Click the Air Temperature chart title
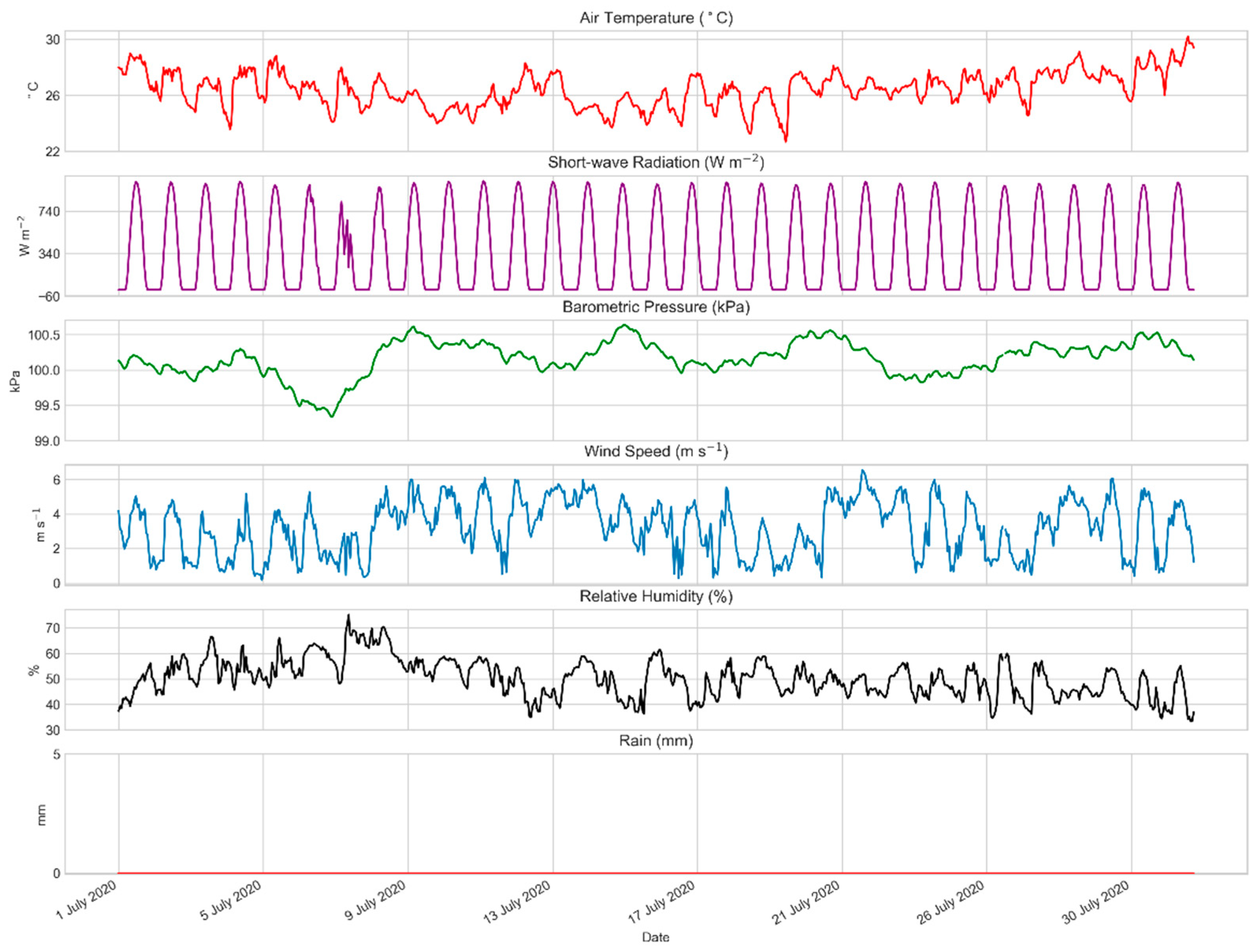Viewport: 1260px width, 952px height. point(656,18)
